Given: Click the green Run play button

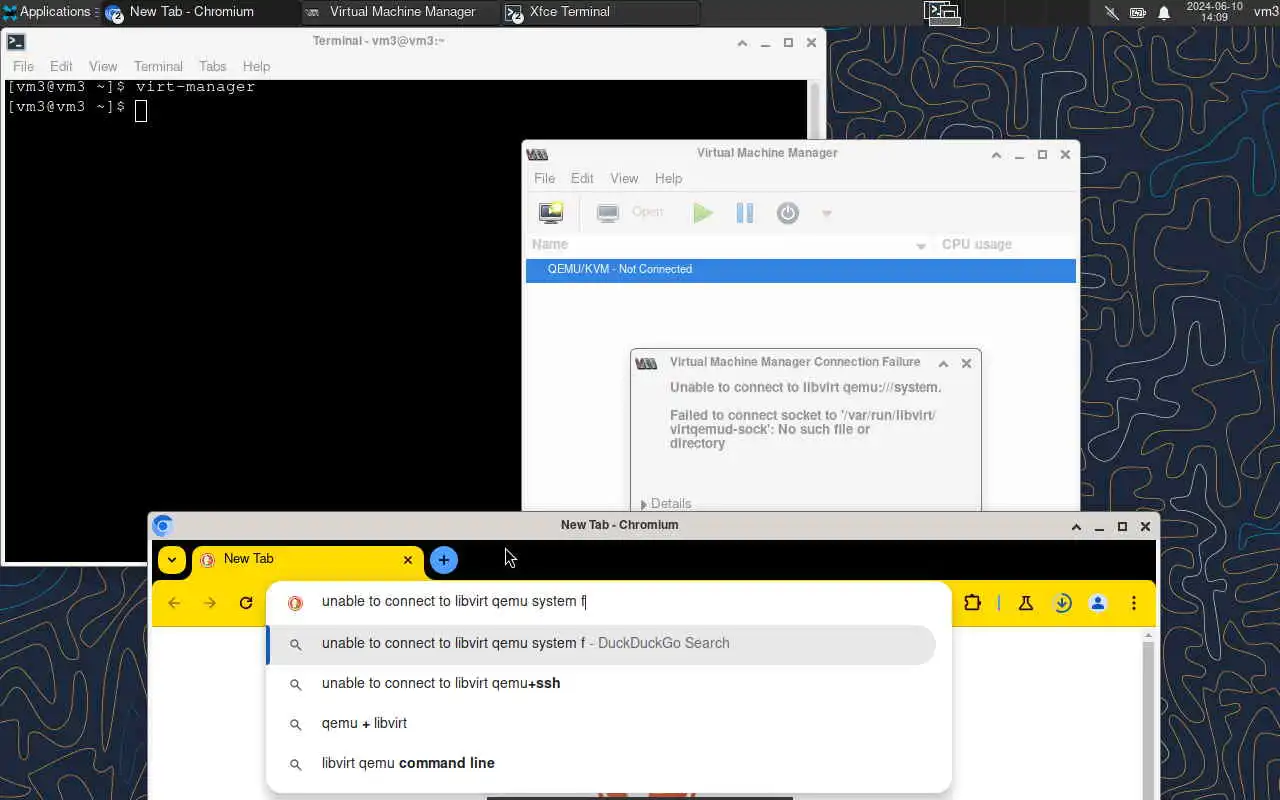Looking at the screenshot, I should click(703, 213).
